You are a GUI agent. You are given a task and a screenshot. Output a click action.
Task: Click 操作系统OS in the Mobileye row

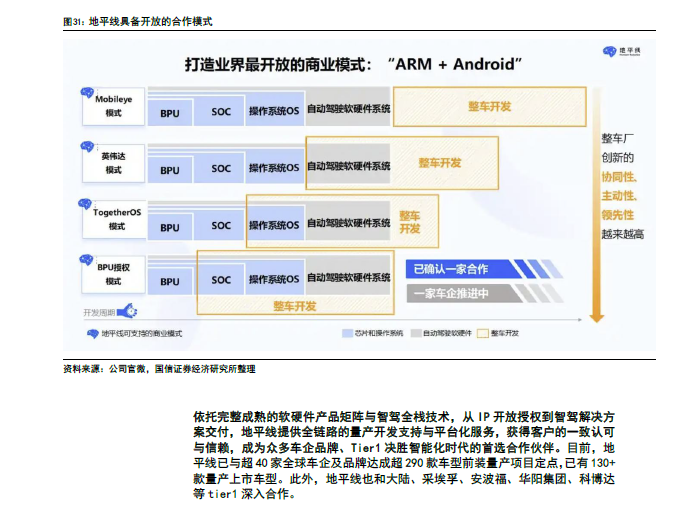[274, 110]
